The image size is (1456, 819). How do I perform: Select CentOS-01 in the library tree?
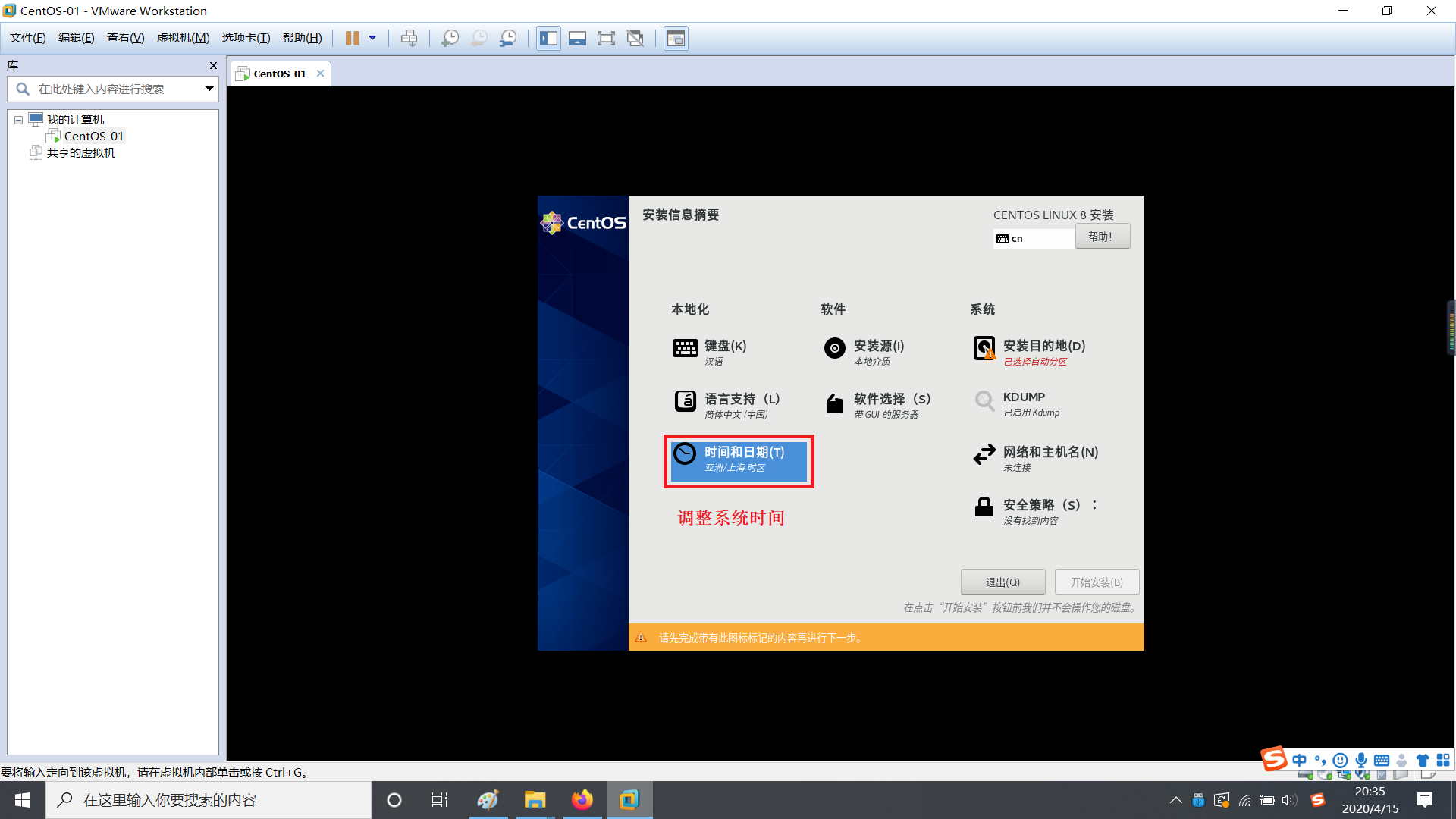(93, 136)
